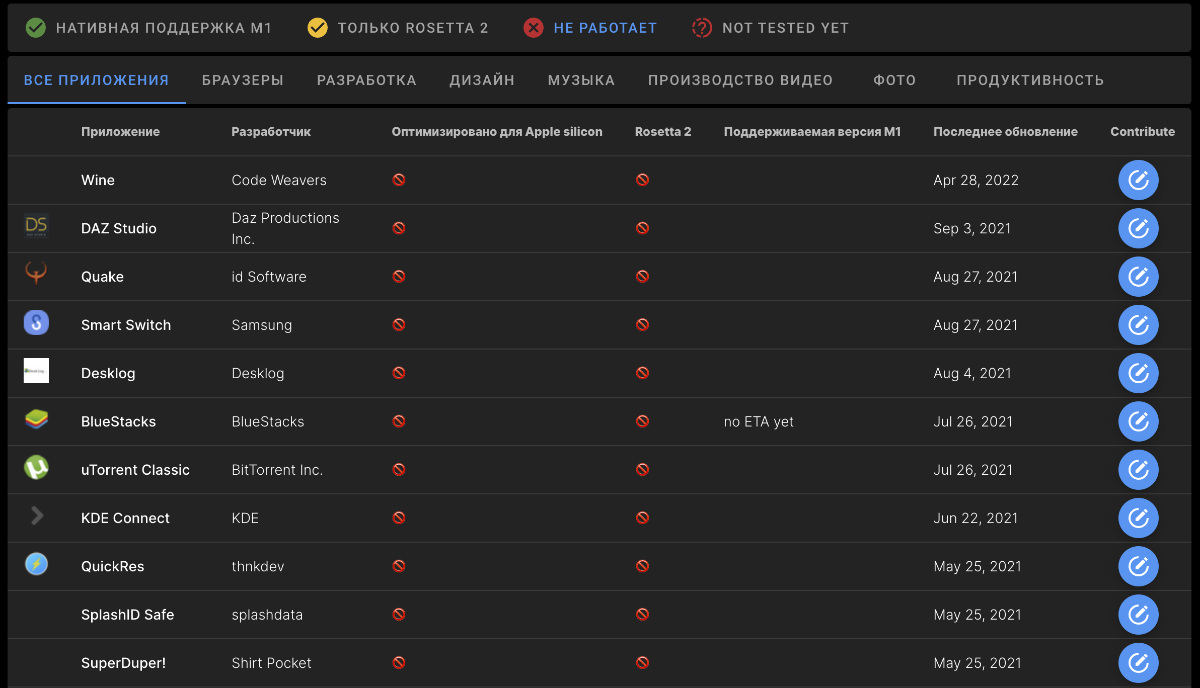The height and width of the screenshot is (688, 1200).
Task: Click the Разработчик column header
Action: click(x=271, y=132)
